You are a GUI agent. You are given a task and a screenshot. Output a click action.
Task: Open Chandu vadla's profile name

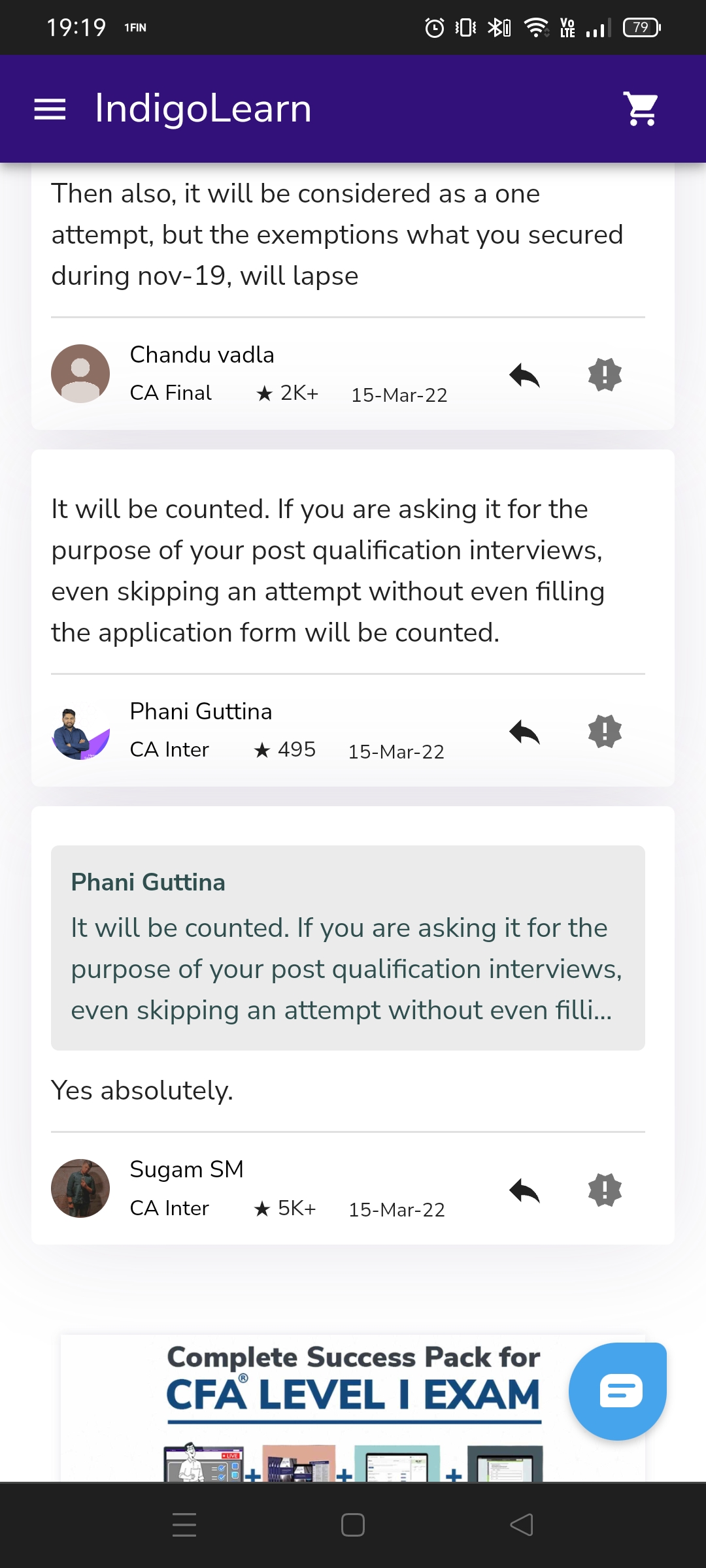202,355
